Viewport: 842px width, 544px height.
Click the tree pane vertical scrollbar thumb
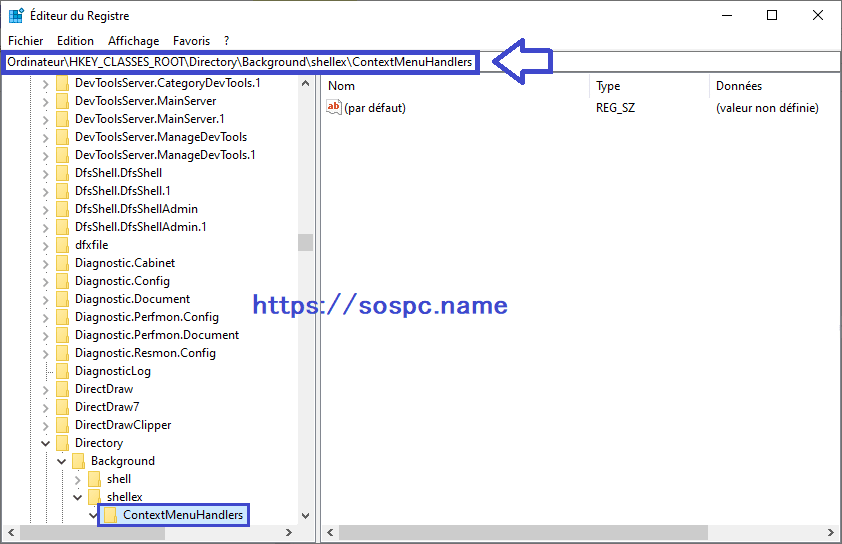(306, 242)
